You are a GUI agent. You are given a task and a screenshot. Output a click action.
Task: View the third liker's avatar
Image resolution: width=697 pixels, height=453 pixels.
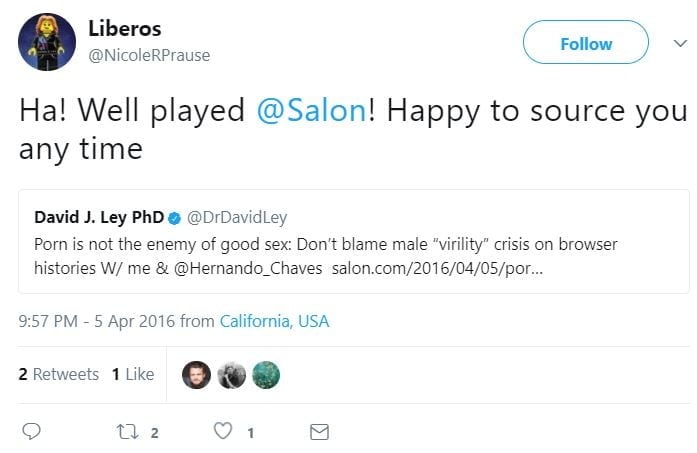tap(265, 374)
